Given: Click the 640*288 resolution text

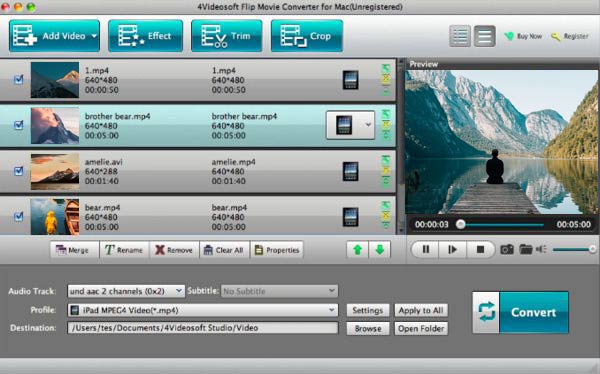Looking at the screenshot, I should coord(101,171).
